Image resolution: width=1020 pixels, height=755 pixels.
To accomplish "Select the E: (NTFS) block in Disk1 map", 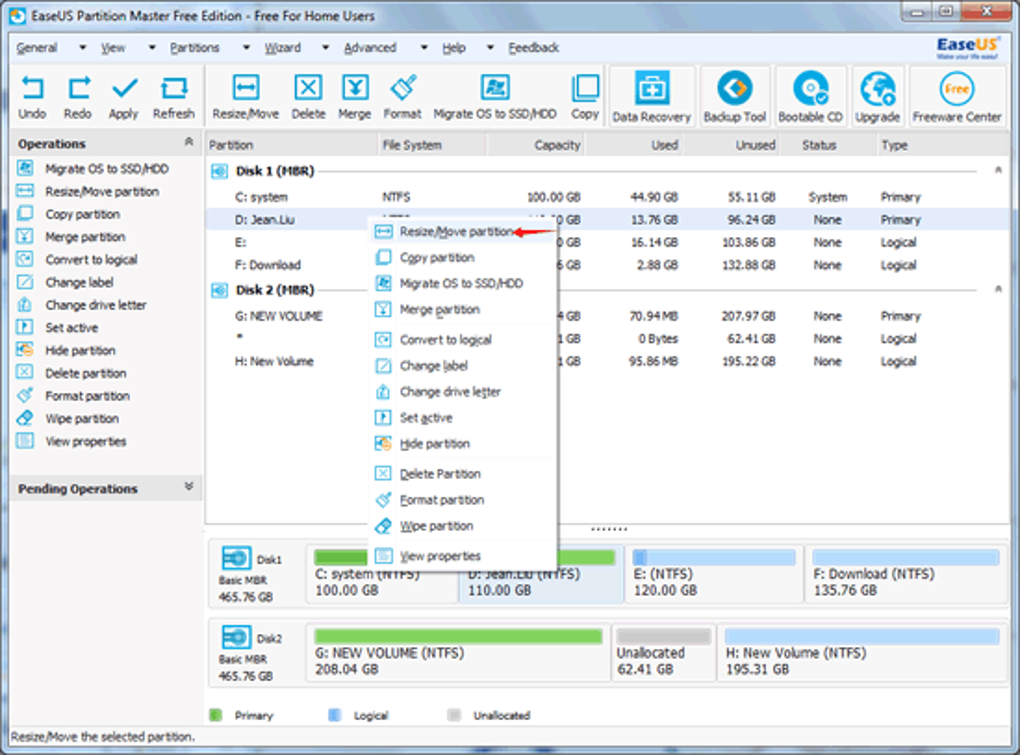I will click(x=714, y=574).
